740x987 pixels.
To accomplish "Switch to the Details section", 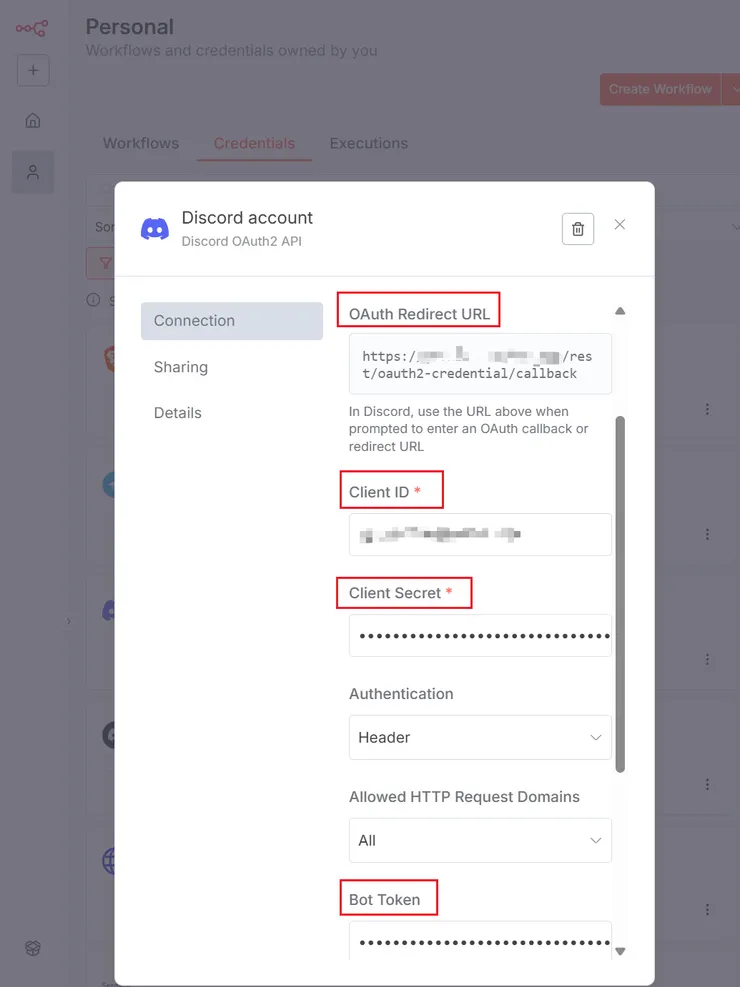I will point(177,413).
